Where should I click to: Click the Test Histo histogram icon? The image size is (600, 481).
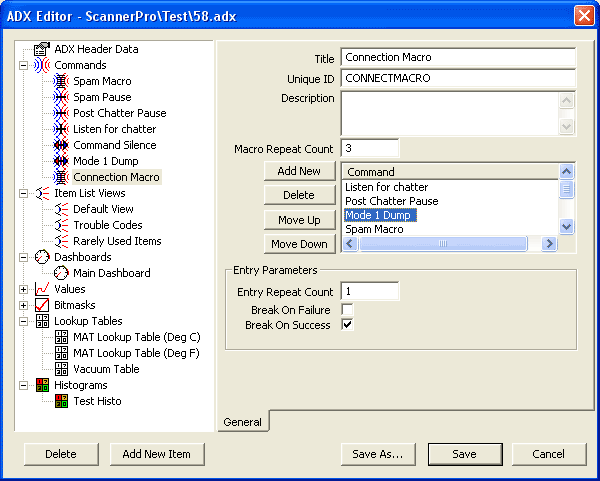pos(61,401)
